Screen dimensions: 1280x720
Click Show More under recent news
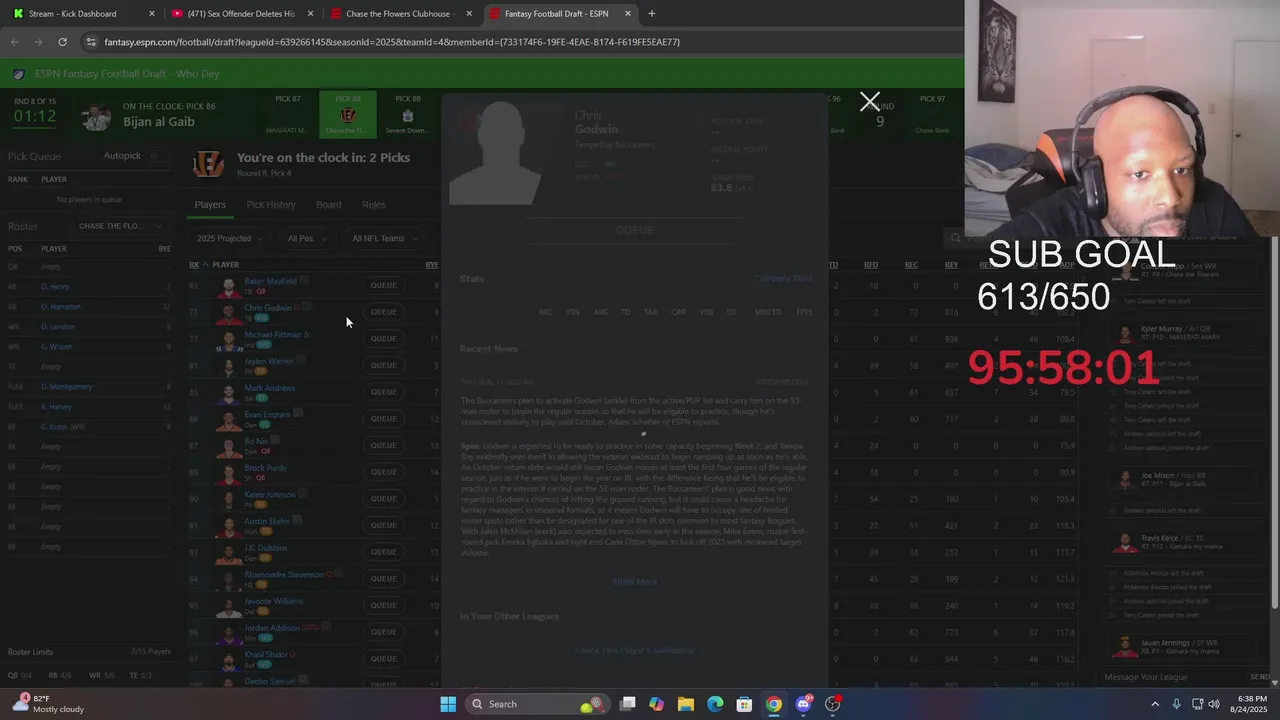tap(635, 582)
